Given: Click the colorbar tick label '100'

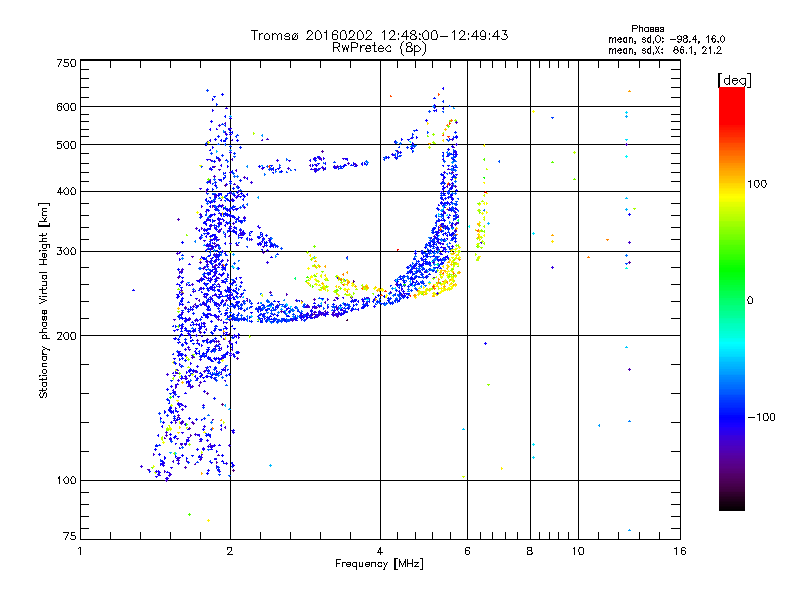Looking at the screenshot, I should [757, 184].
